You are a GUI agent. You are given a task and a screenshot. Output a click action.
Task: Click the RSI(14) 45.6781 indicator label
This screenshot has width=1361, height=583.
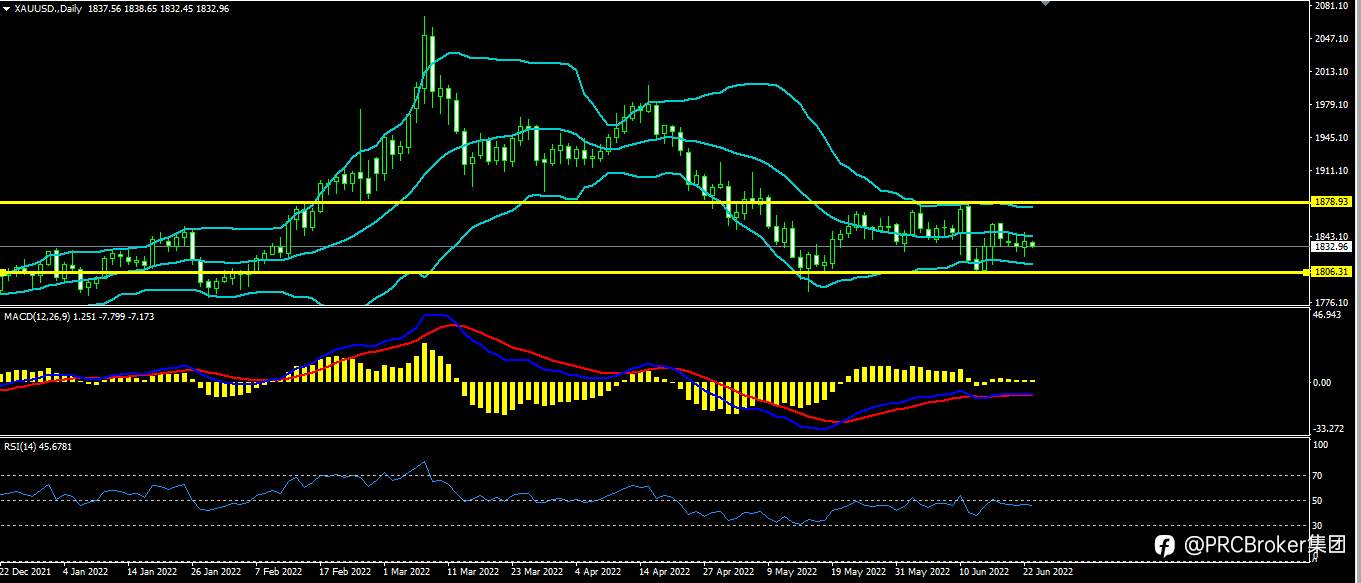(38, 446)
